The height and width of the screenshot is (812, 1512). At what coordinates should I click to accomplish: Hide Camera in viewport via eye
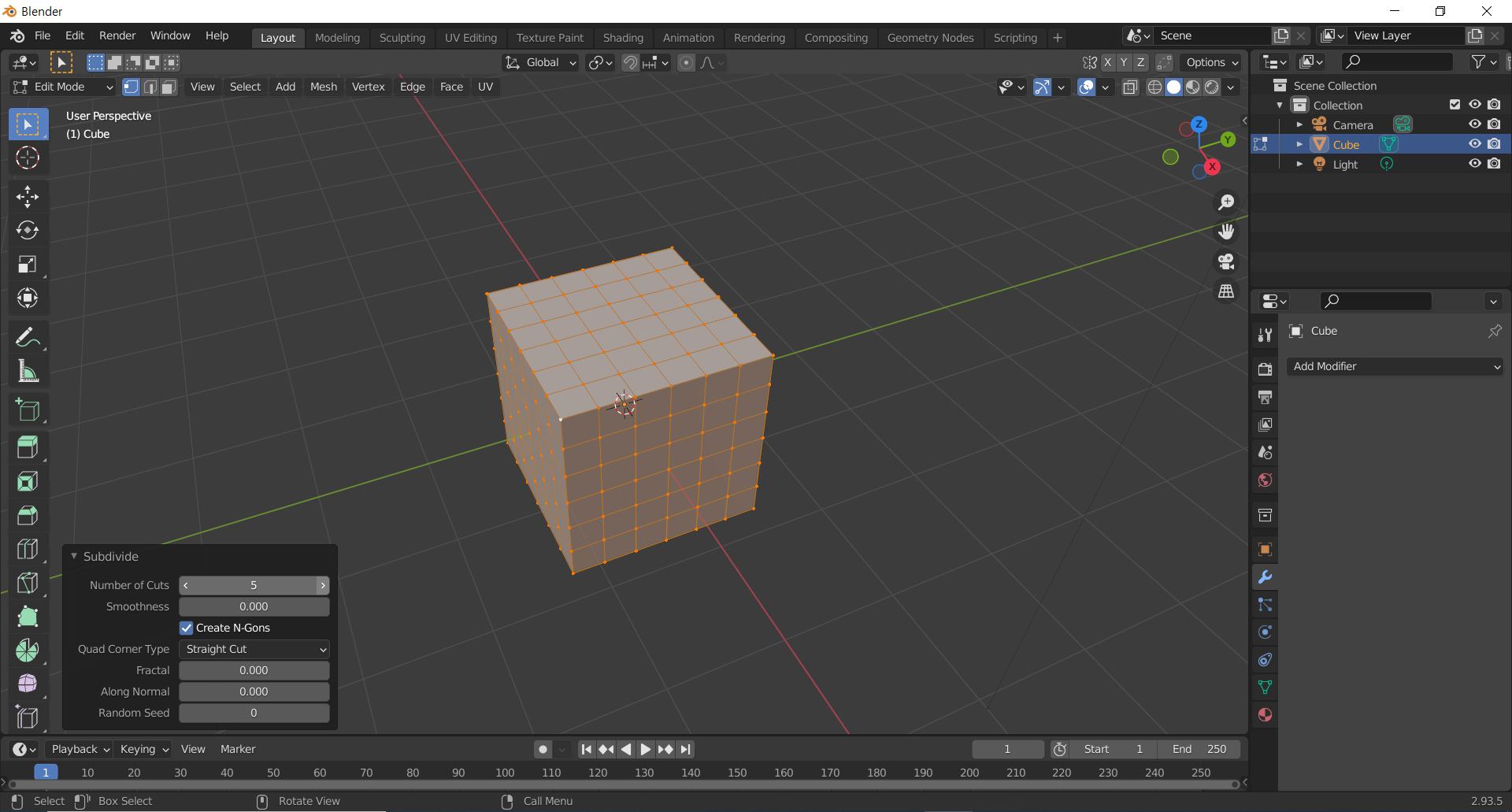1475,124
